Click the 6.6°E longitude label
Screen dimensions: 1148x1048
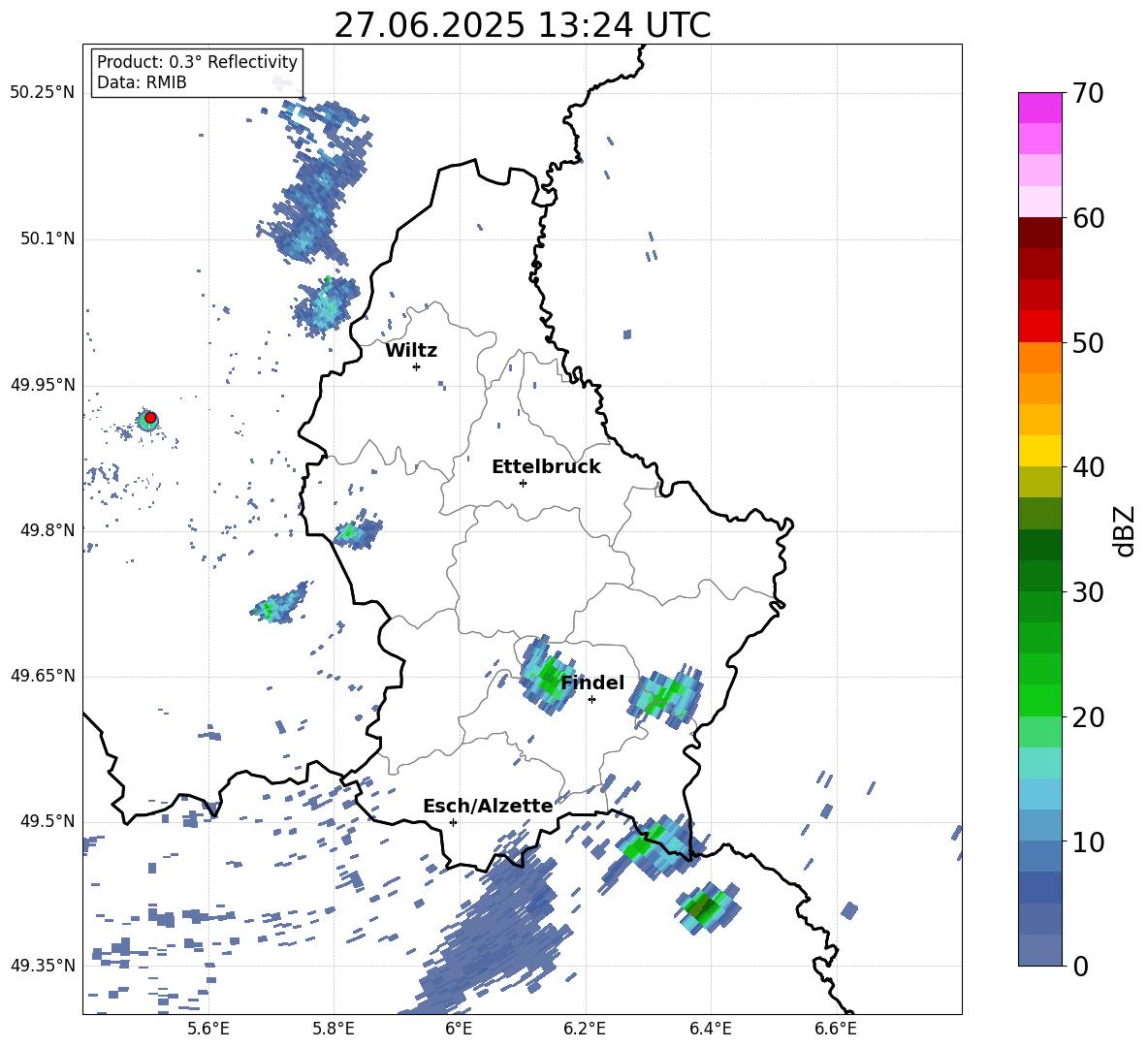[x=836, y=1029]
